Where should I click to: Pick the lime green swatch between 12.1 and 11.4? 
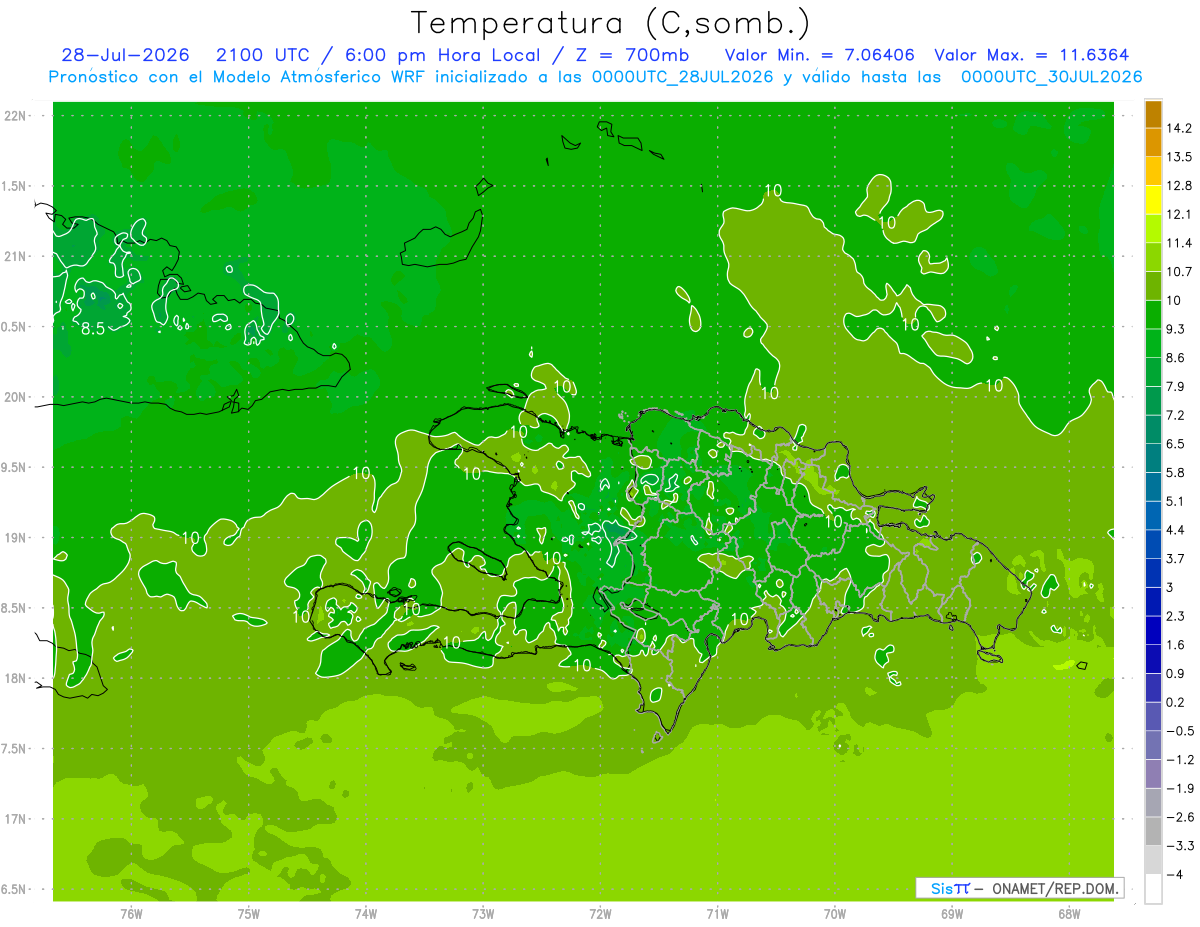(1153, 229)
